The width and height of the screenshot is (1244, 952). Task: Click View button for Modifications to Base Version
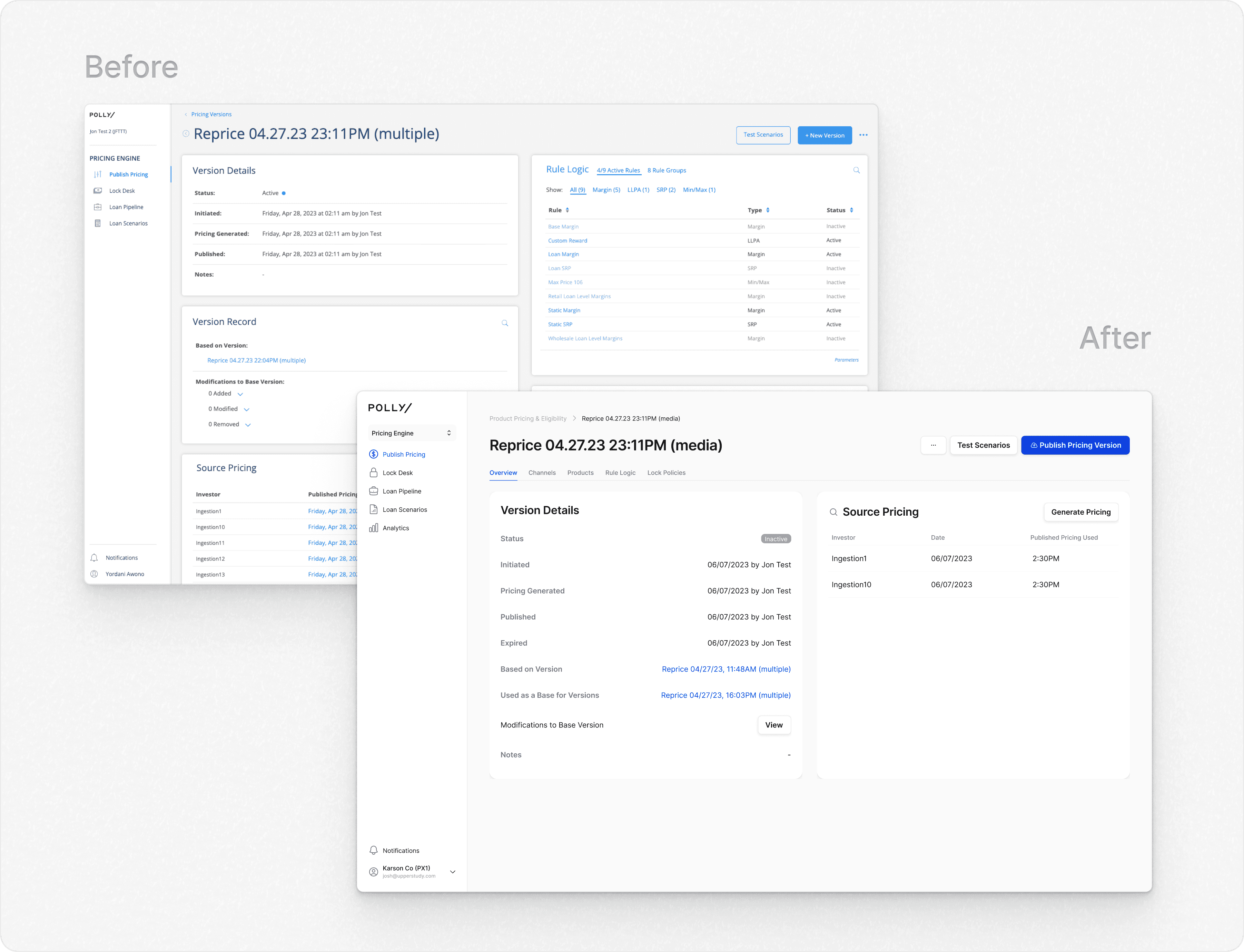773,725
